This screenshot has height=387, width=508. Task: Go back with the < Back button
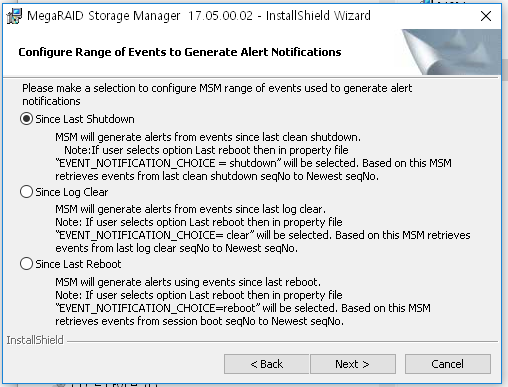pyautogui.click(x=266, y=364)
